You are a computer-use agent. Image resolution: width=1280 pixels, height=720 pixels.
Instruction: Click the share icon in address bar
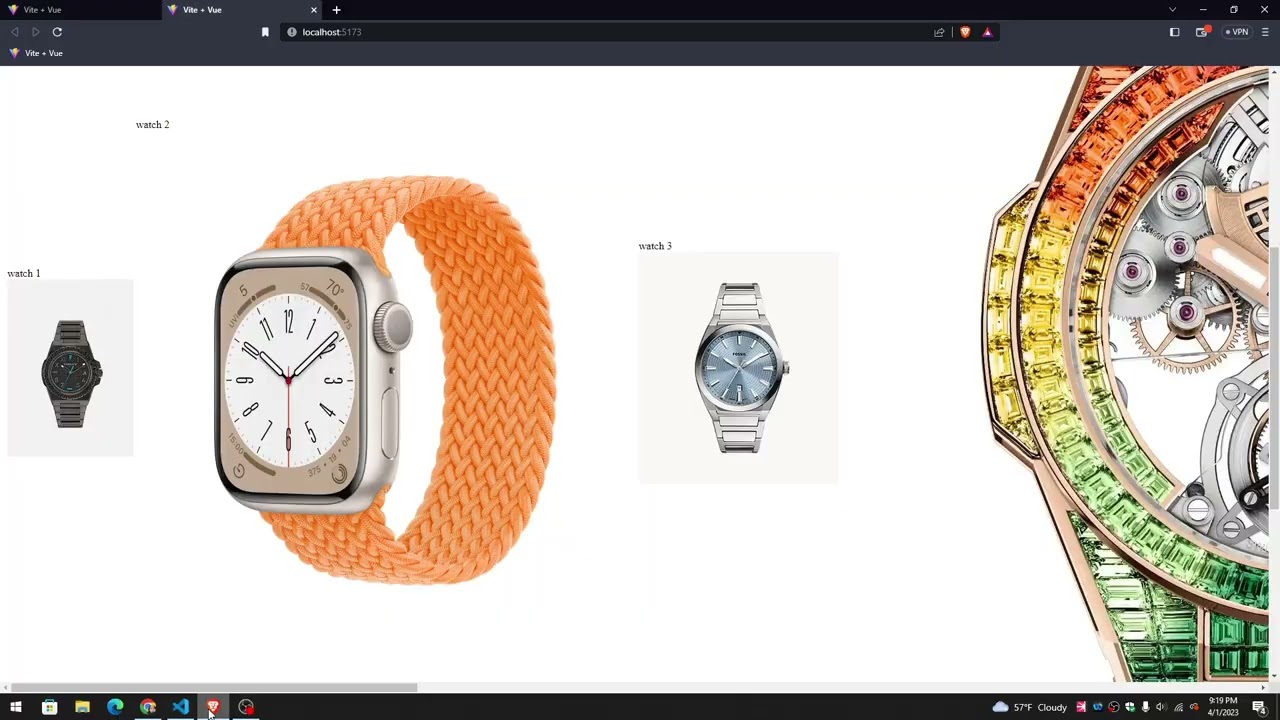(939, 32)
